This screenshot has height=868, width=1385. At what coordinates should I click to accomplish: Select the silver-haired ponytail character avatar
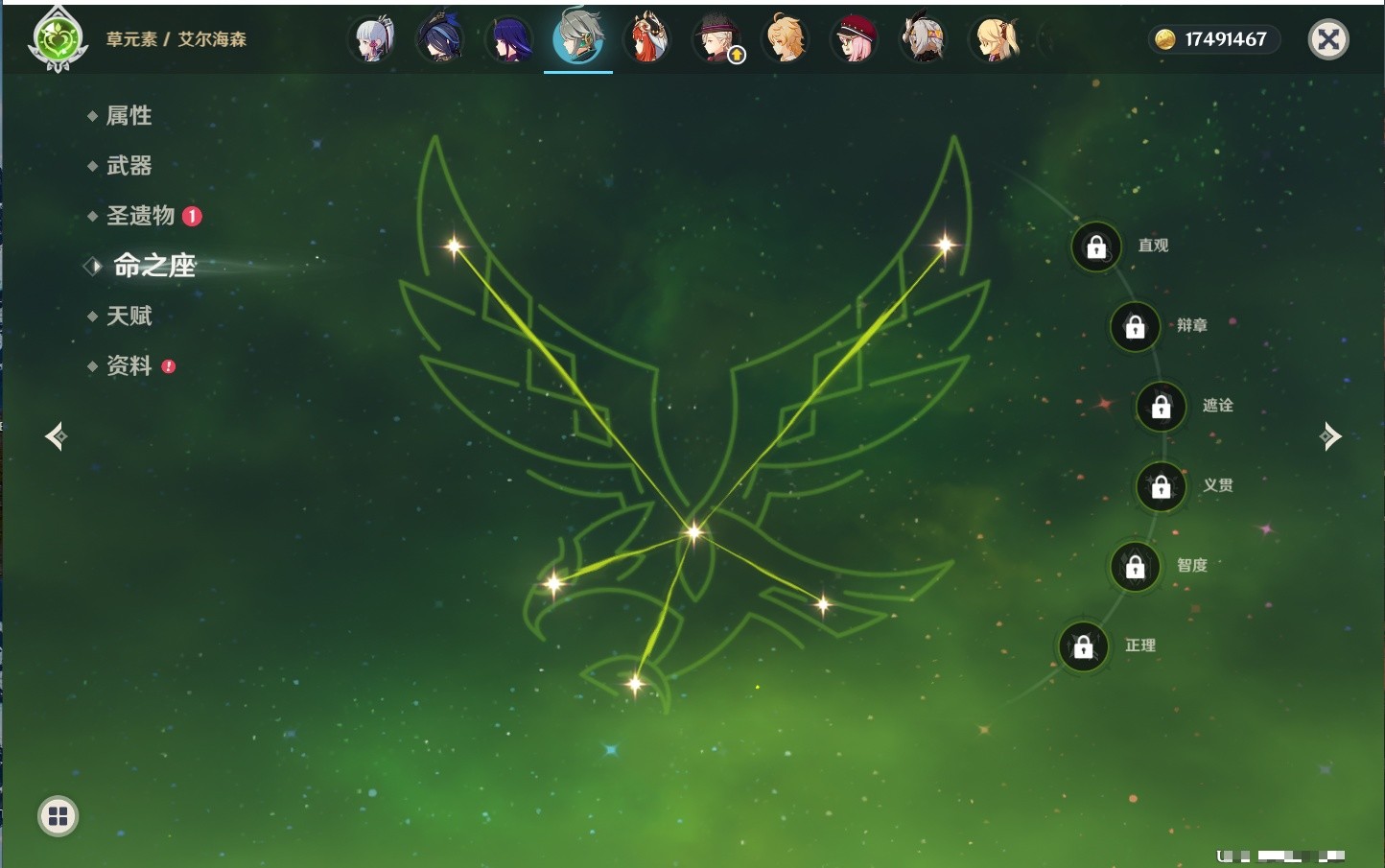pyautogui.click(x=372, y=40)
